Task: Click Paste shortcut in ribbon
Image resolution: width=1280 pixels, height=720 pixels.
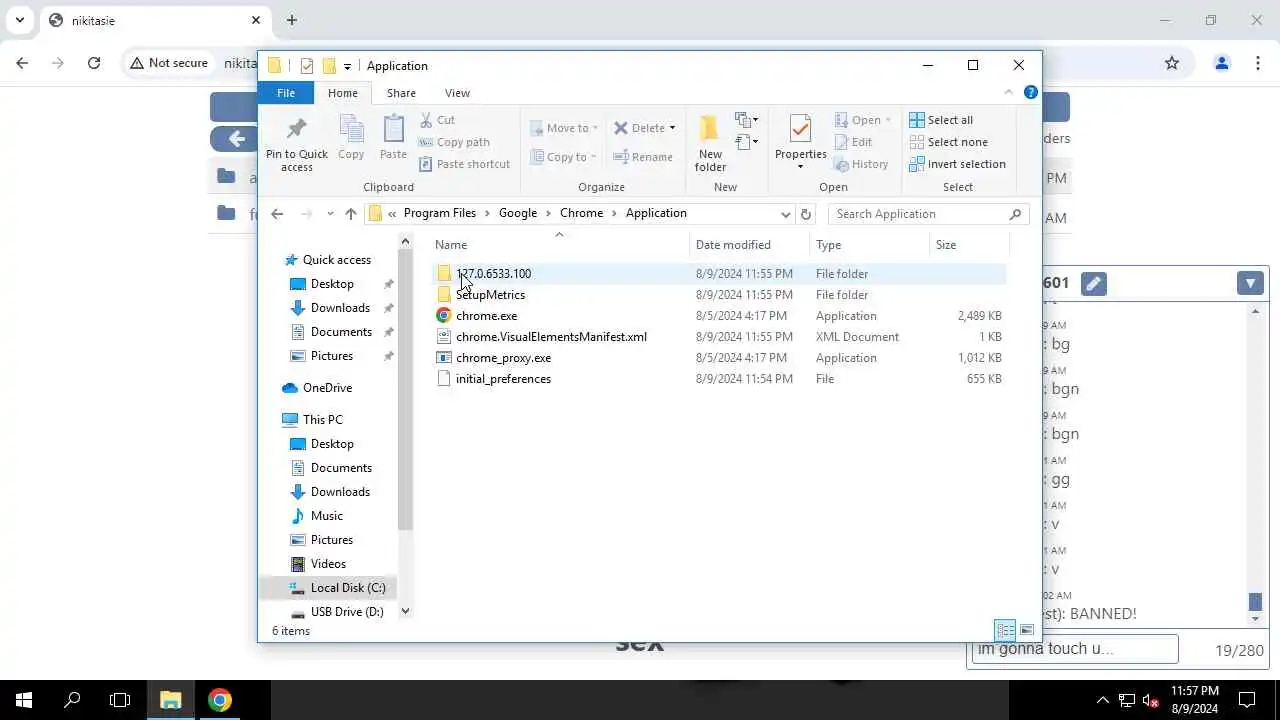Action: pyautogui.click(x=464, y=164)
